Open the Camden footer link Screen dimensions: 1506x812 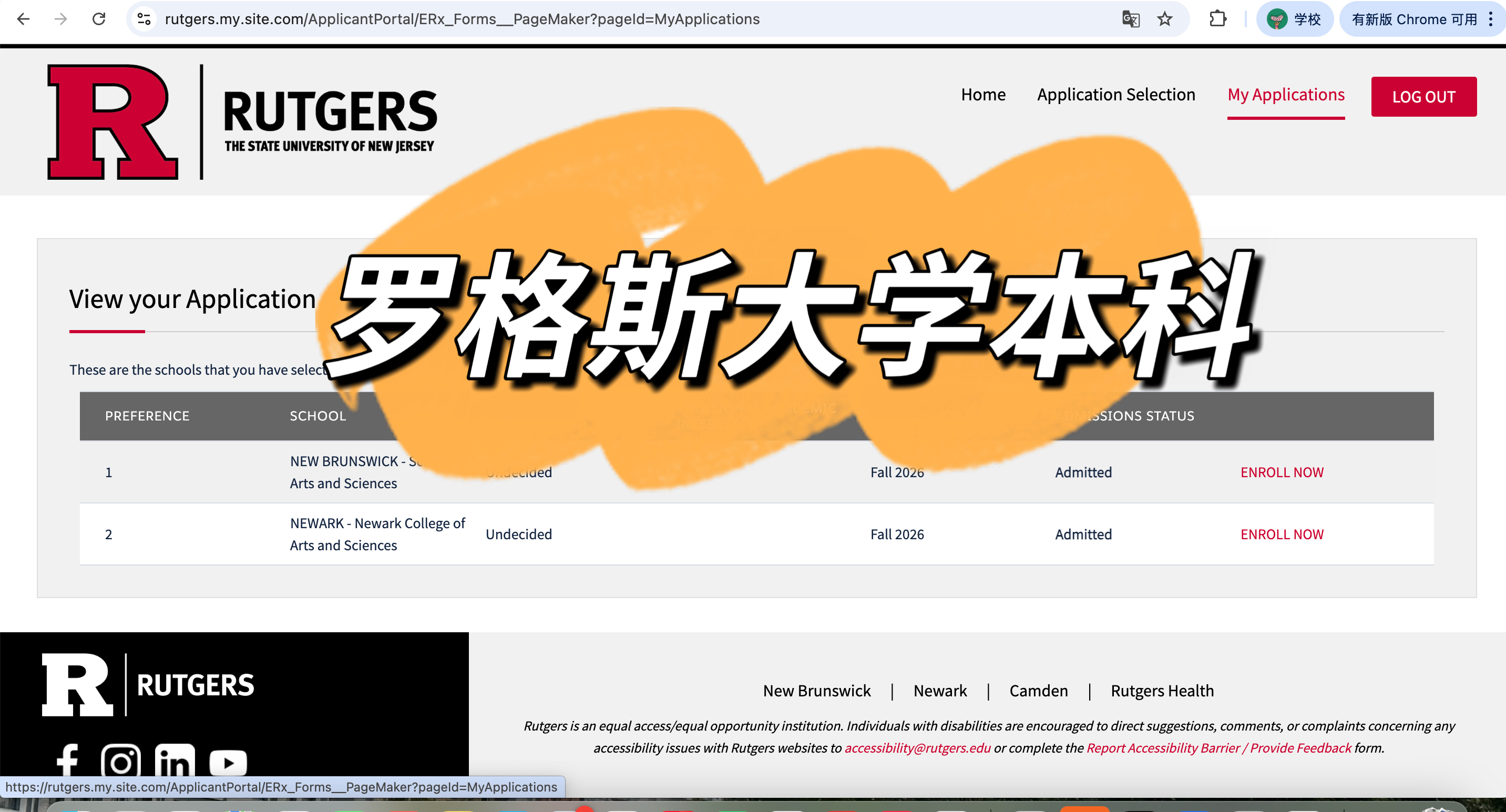point(1038,691)
